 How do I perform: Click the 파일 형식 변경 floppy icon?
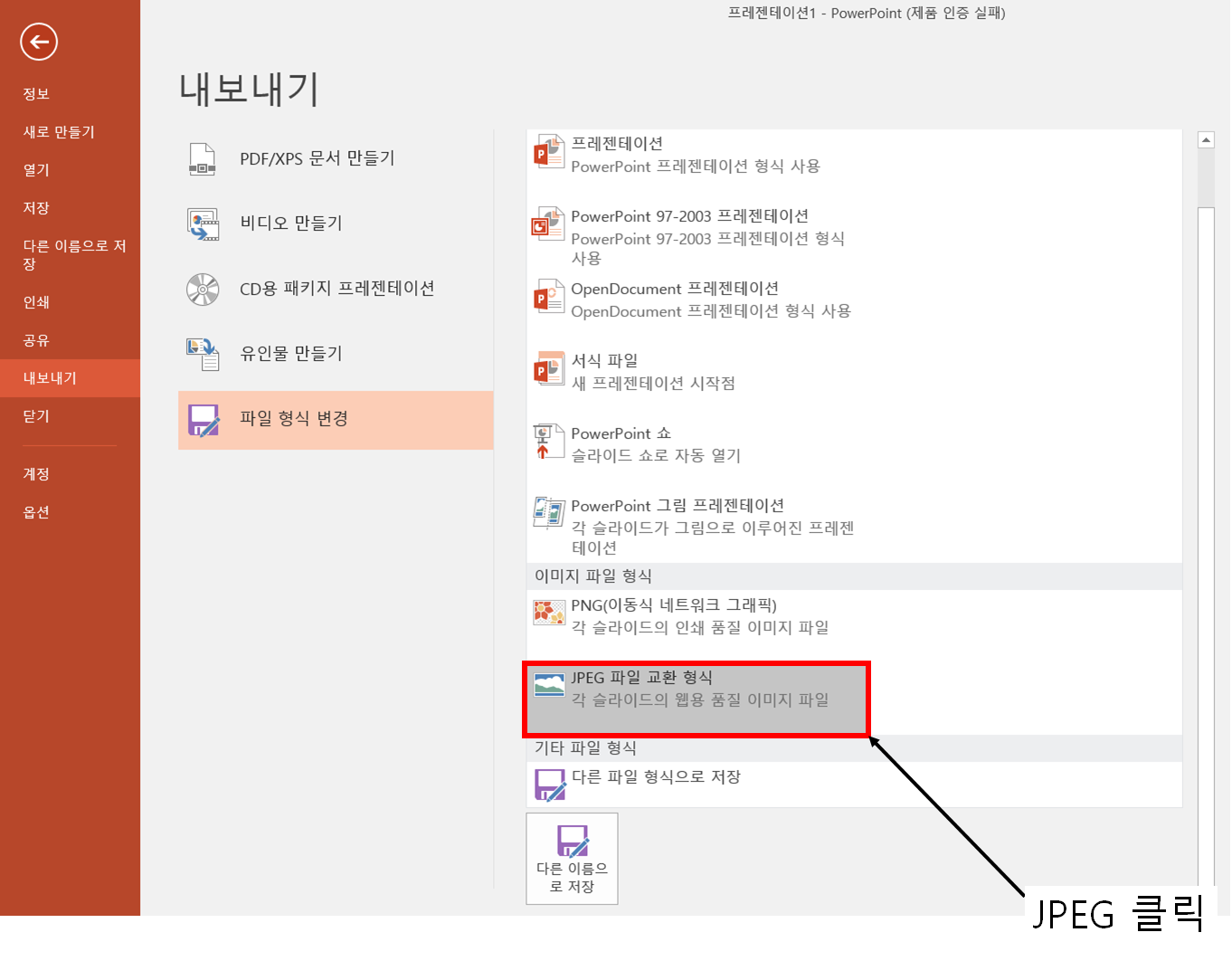point(204,420)
